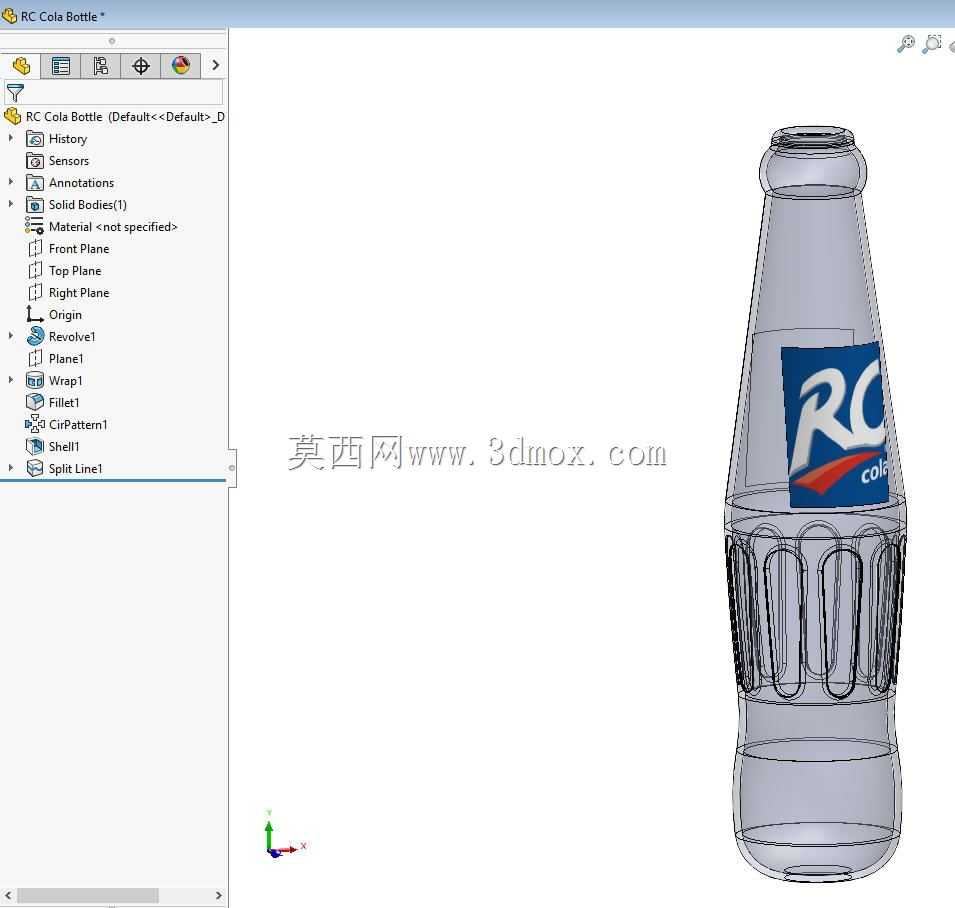Click the Fillet1 label
This screenshot has height=908, width=955.
coord(64,403)
